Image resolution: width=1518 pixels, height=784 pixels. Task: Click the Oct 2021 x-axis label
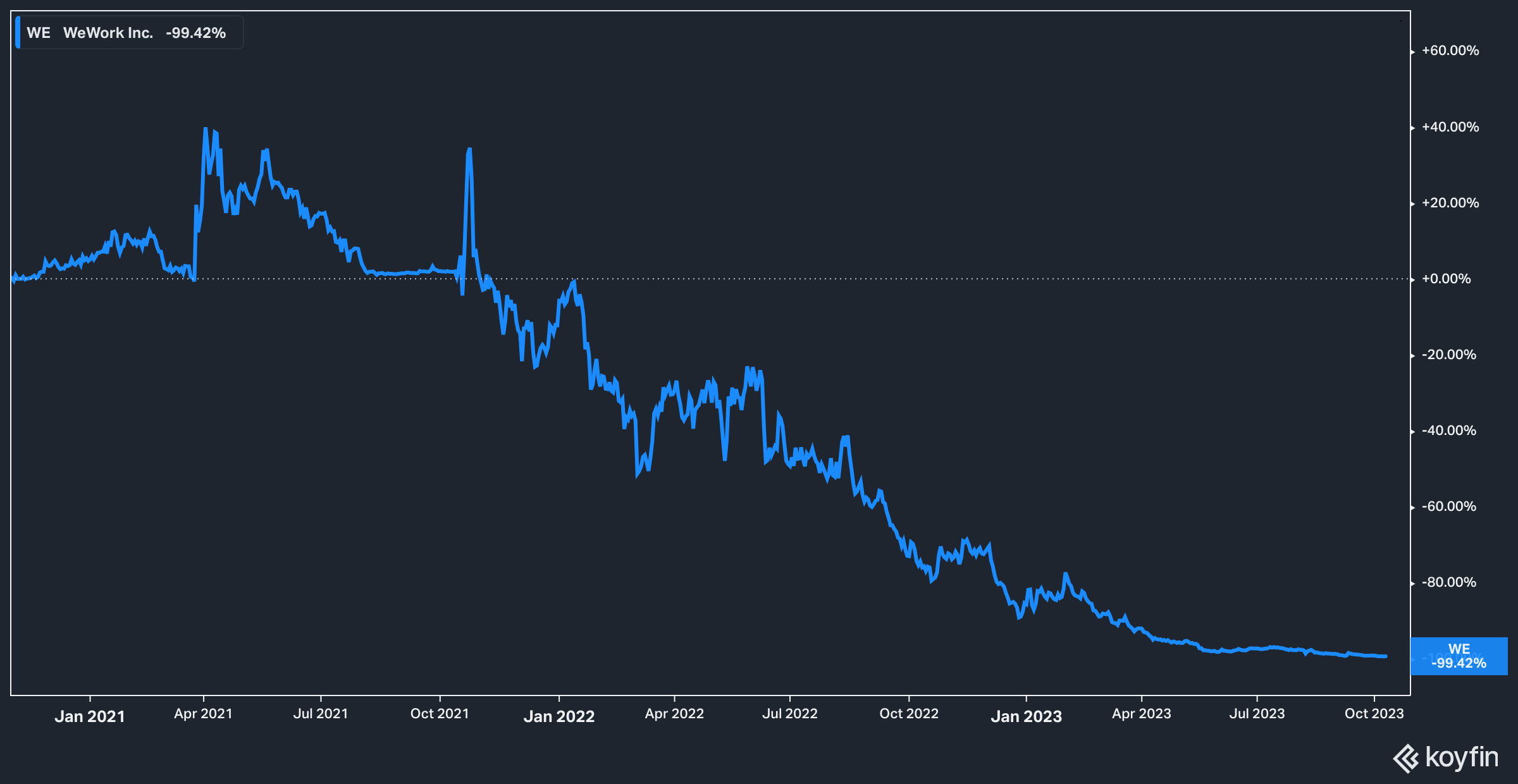(440, 714)
